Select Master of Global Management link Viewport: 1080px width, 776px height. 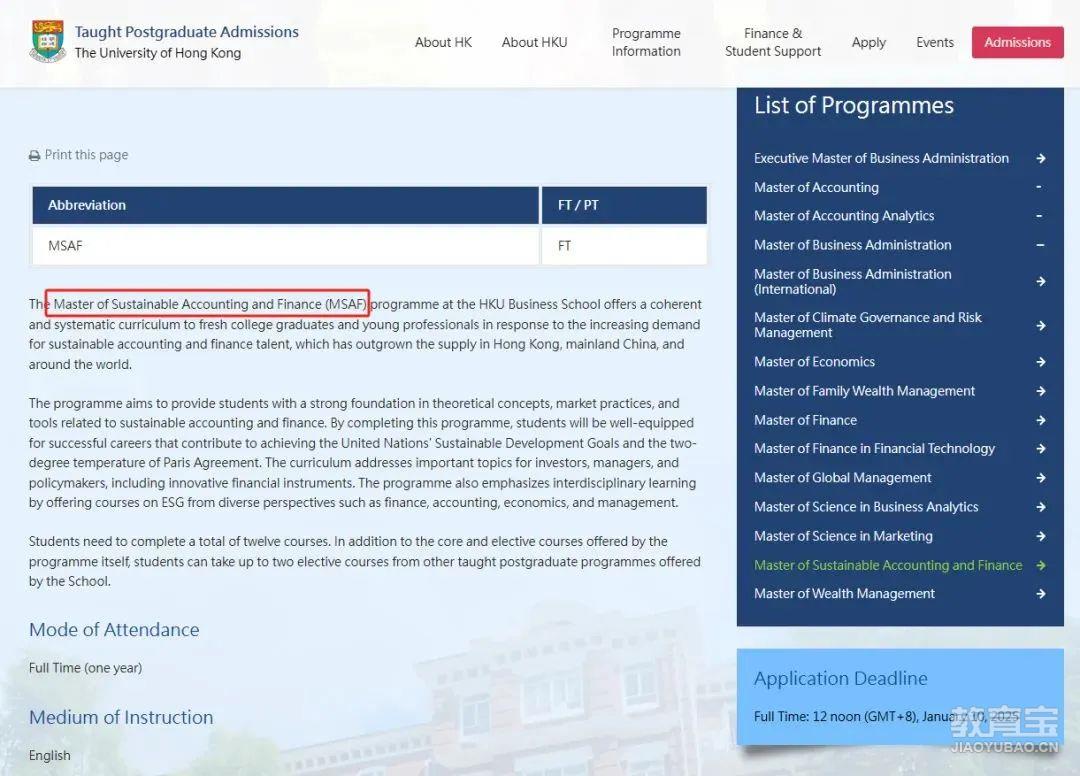842,478
